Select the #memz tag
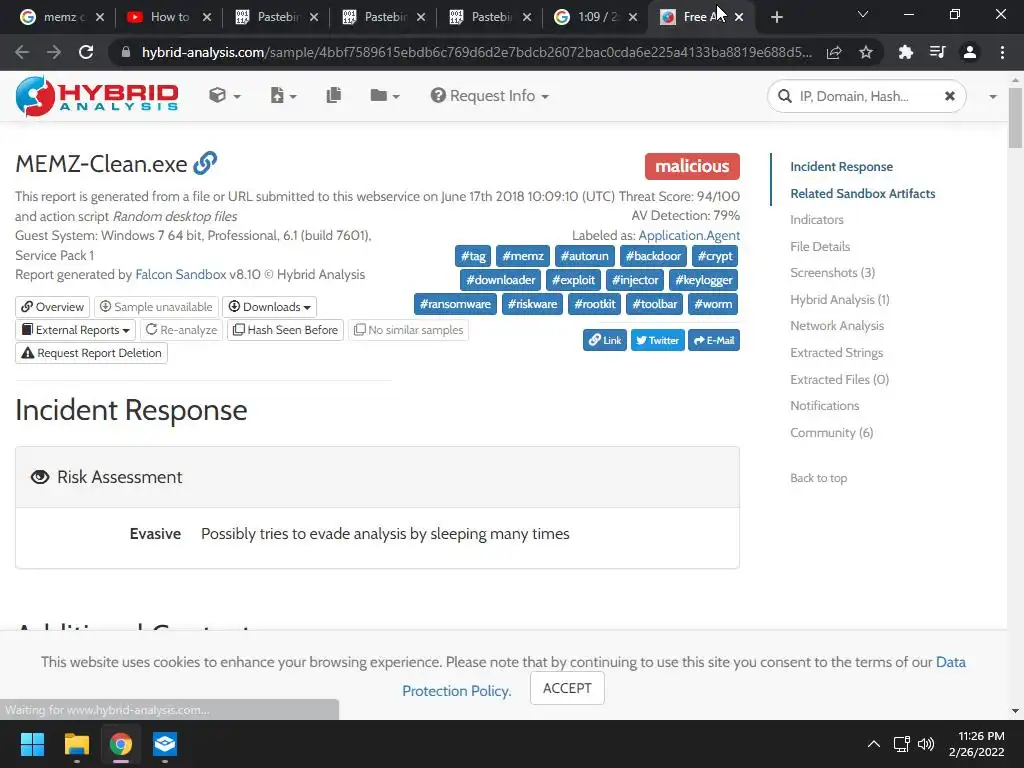Screen dimensions: 1024x768 click(523, 256)
